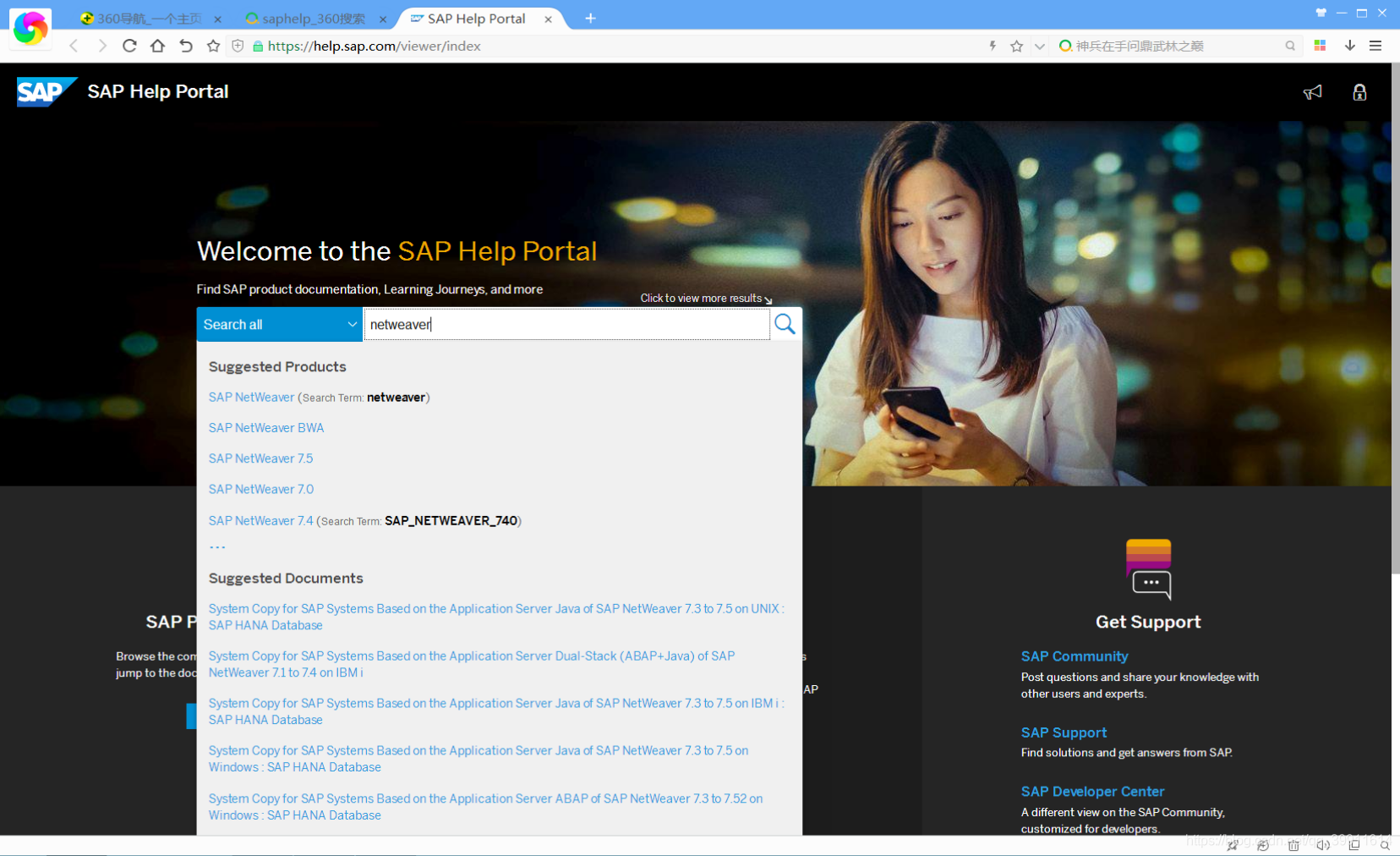Screen dimensions: 1400x856
Task: Click the zoom magnifier in status bar
Action: (x=1385, y=845)
